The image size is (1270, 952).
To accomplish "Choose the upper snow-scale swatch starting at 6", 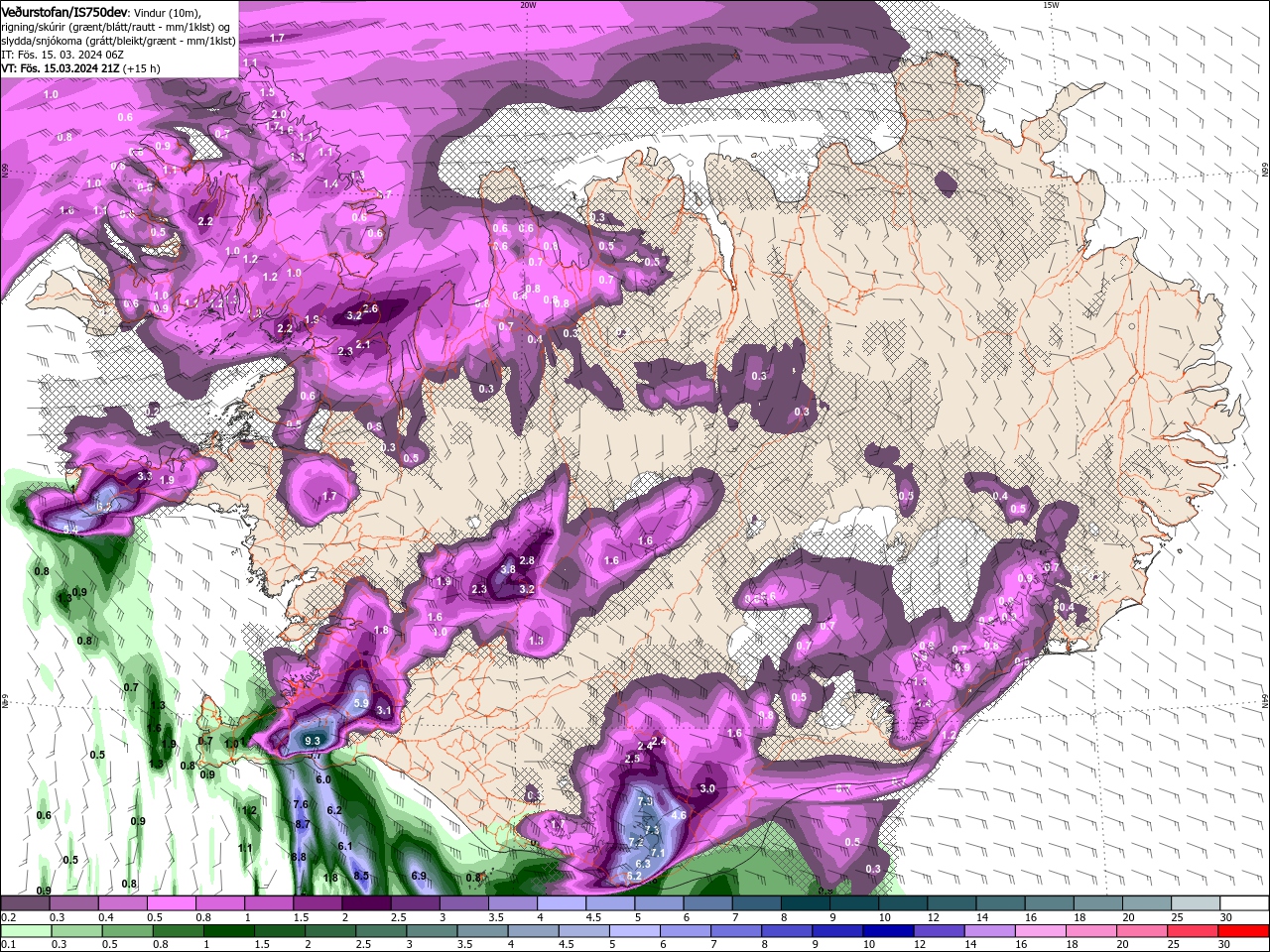I will [705, 904].
